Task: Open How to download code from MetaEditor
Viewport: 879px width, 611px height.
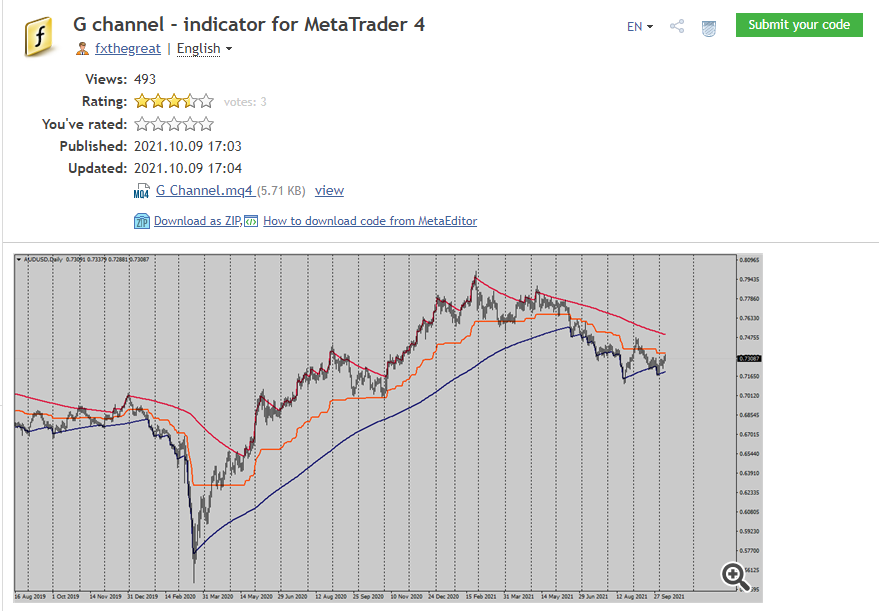Action: (370, 221)
